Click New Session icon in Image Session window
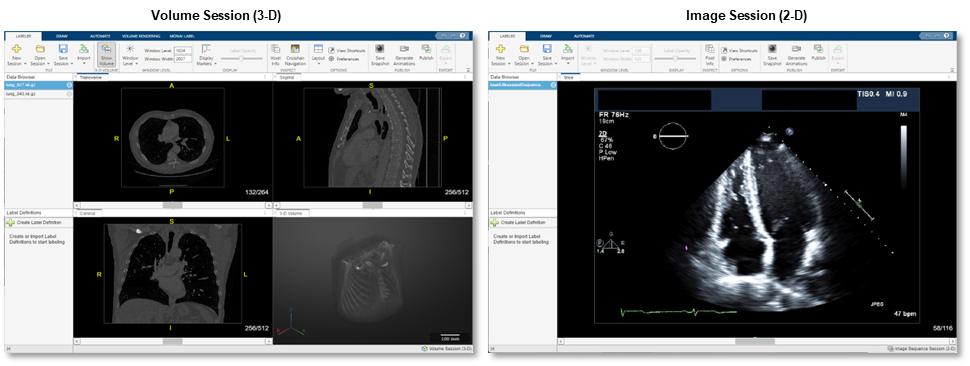The height and width of the screenshot is (366, 970). pyautogui.click(x=501, y=48)
